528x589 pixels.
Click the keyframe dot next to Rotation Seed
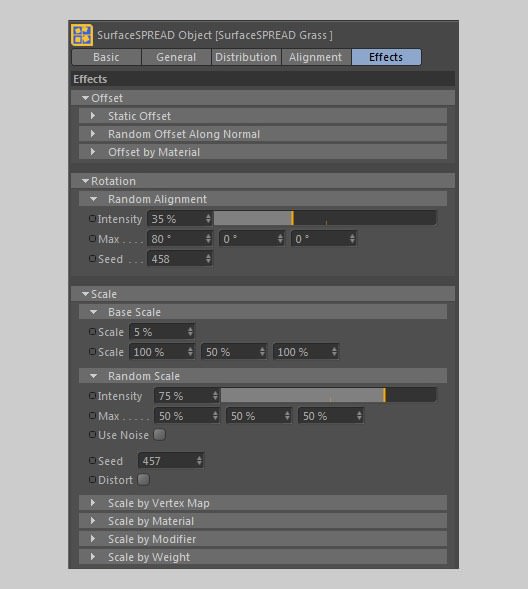pos(92,258)
